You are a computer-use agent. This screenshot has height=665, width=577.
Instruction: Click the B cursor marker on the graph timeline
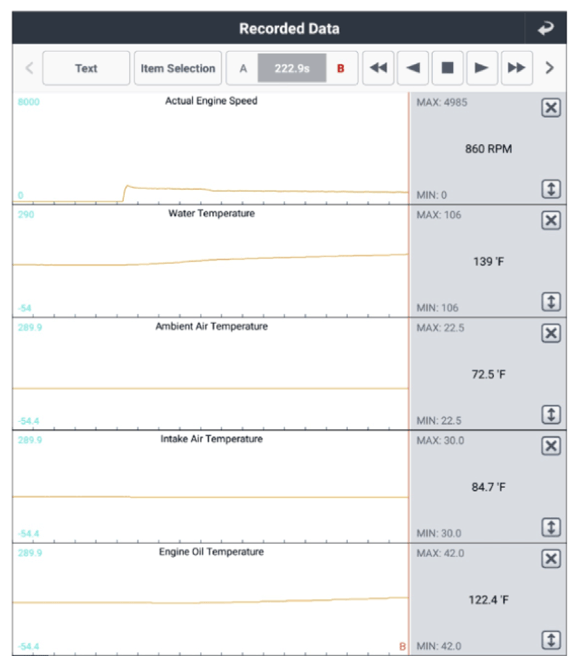tap(402, 646)
